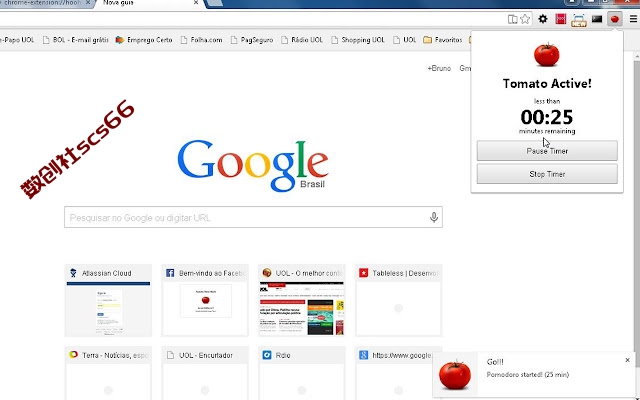Click the Pomodoro started! (25 min) text
The height and width of the screenshot is (400, 640).
click(x=528, y=375)
